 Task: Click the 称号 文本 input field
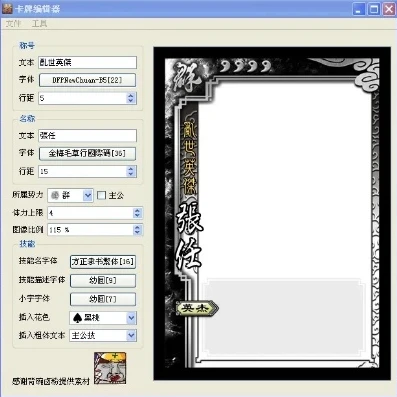(87, 62)
